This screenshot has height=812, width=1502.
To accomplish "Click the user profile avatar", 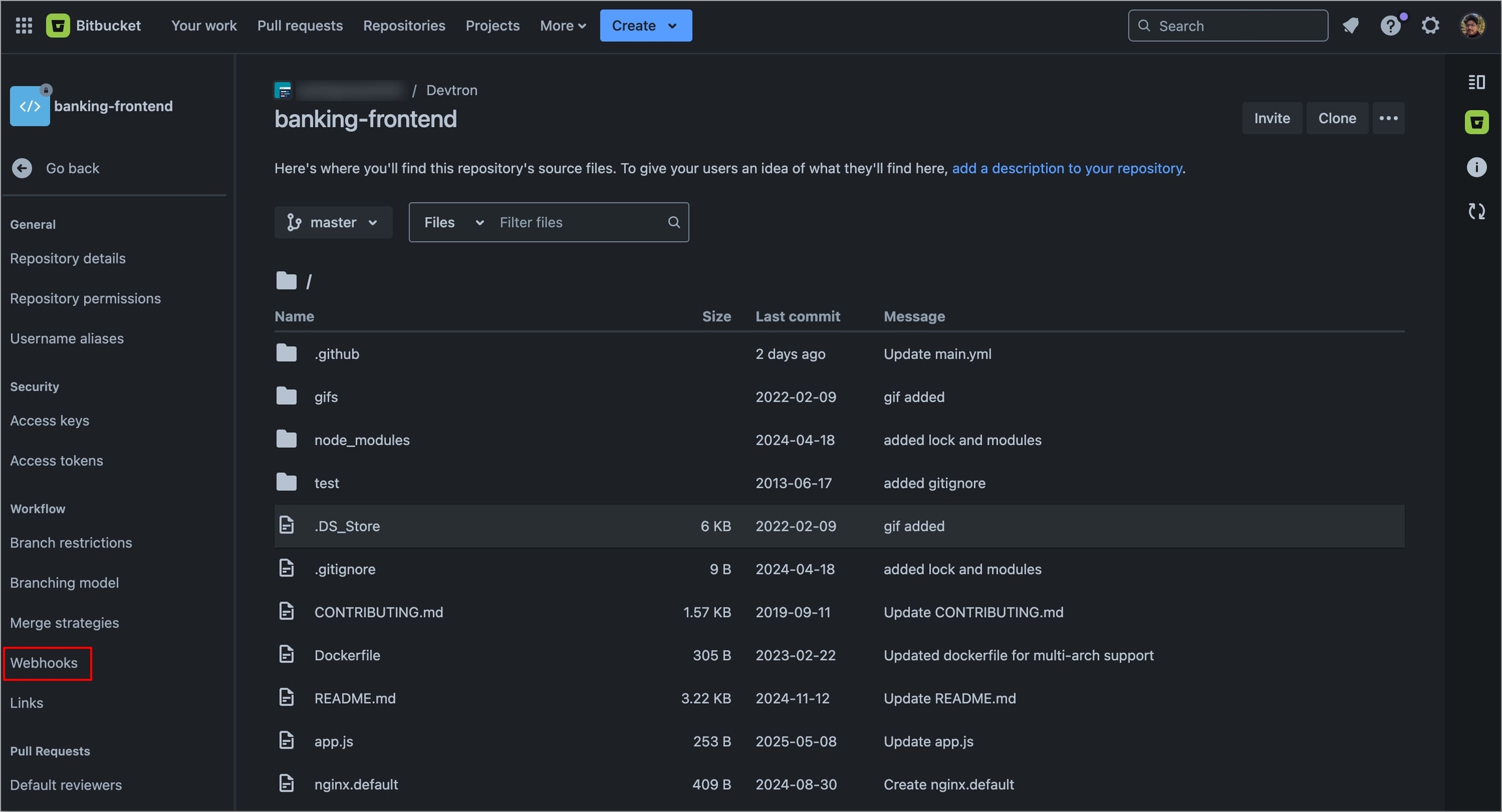I will coord(1472,25).
